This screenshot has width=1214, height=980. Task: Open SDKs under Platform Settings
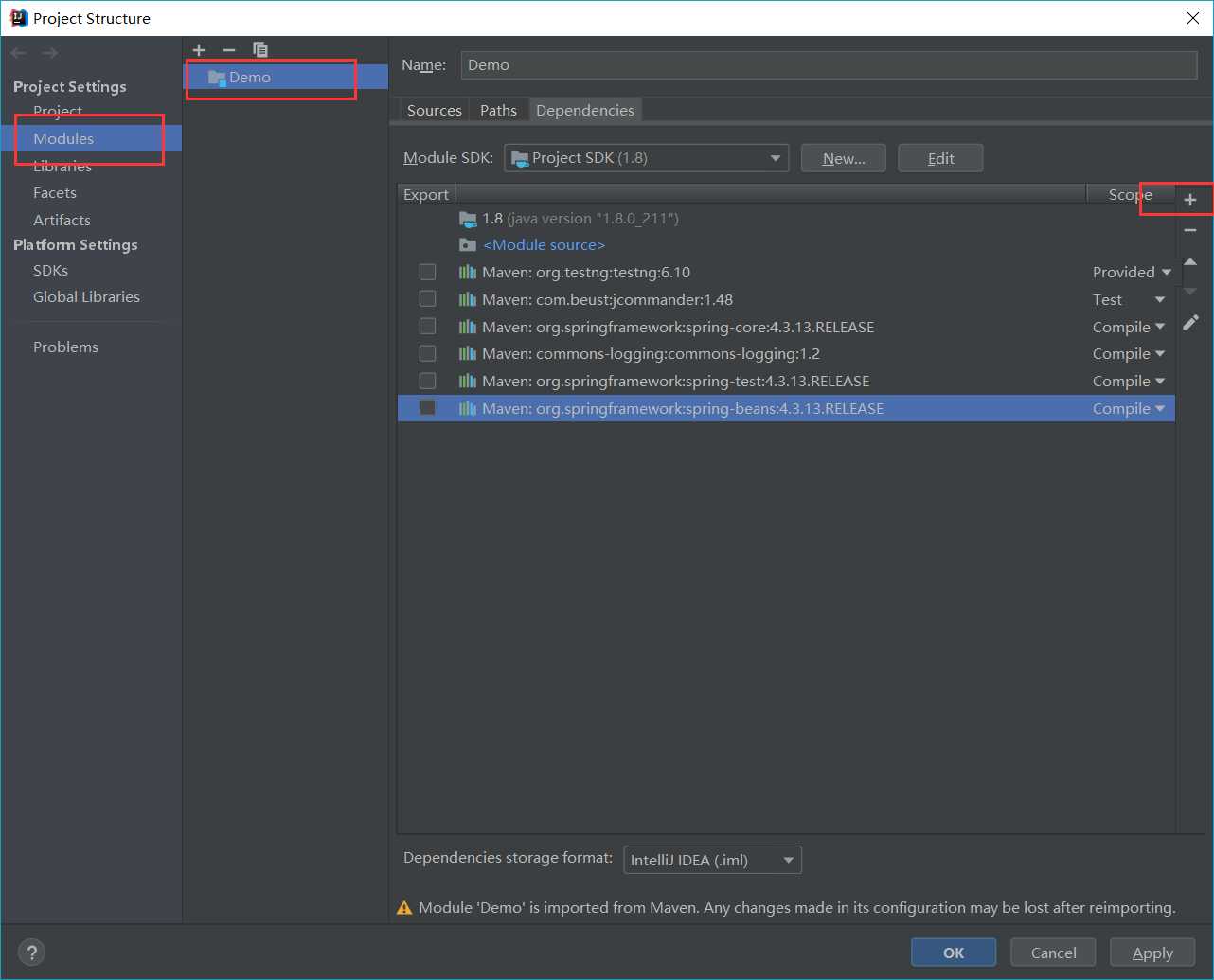51,271
